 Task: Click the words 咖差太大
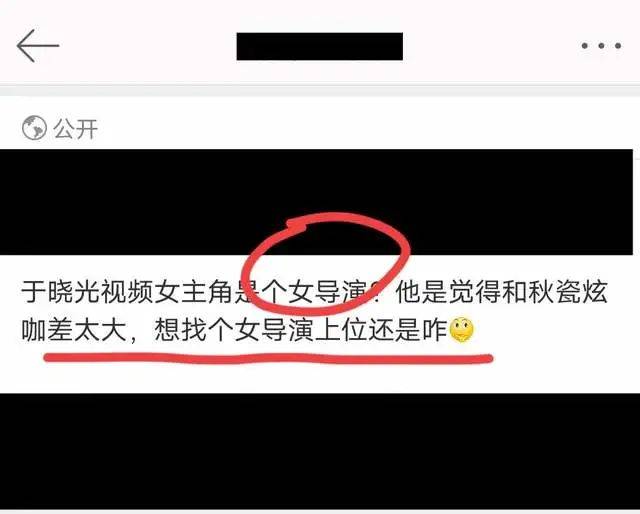click(74, 329)
